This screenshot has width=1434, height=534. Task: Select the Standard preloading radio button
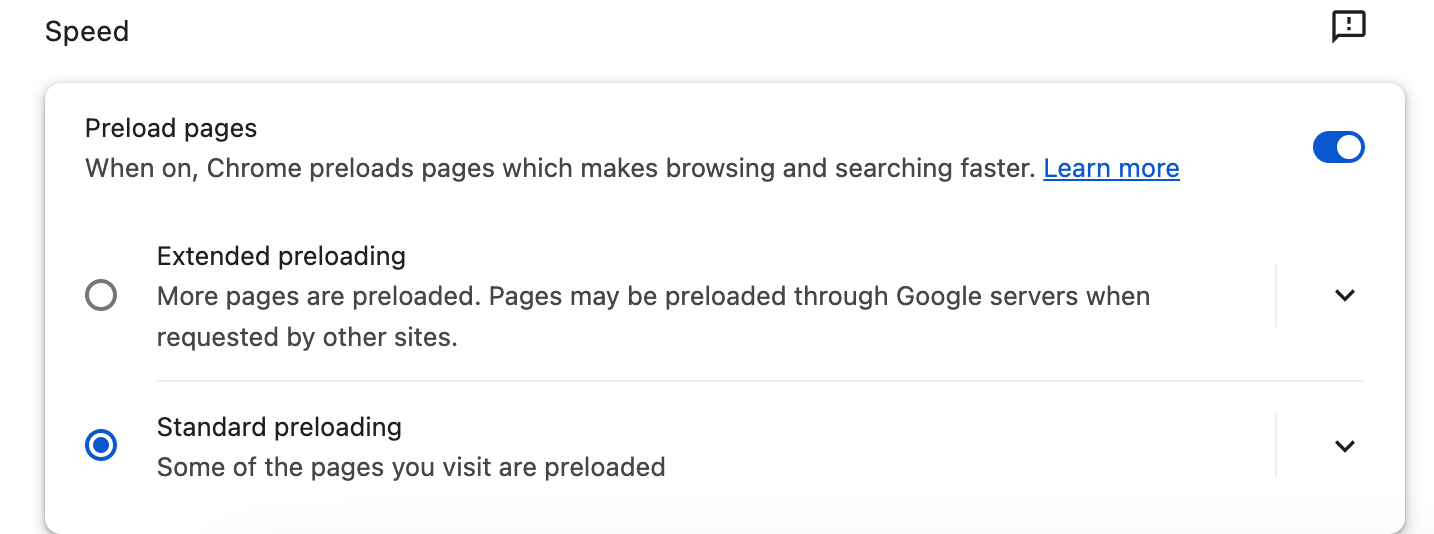click(x=101, y=446)
